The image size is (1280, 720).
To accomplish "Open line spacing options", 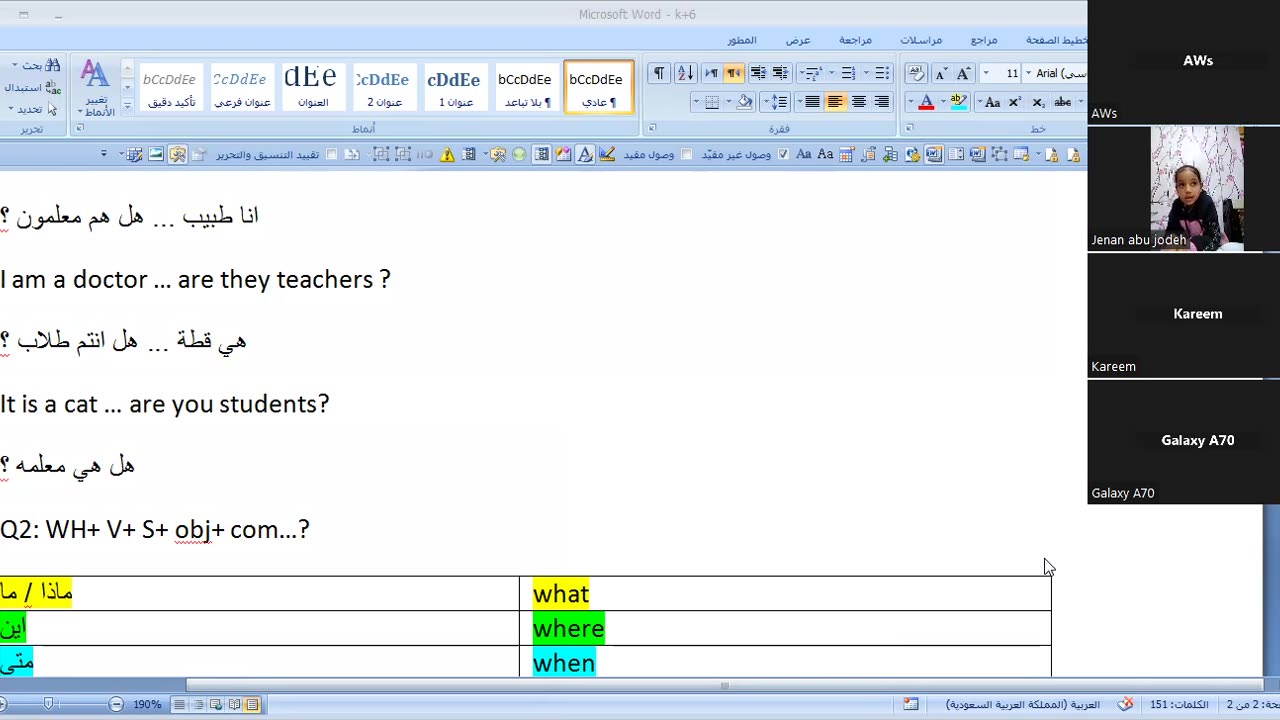I will pyautogui.click(x=777, y=102).
